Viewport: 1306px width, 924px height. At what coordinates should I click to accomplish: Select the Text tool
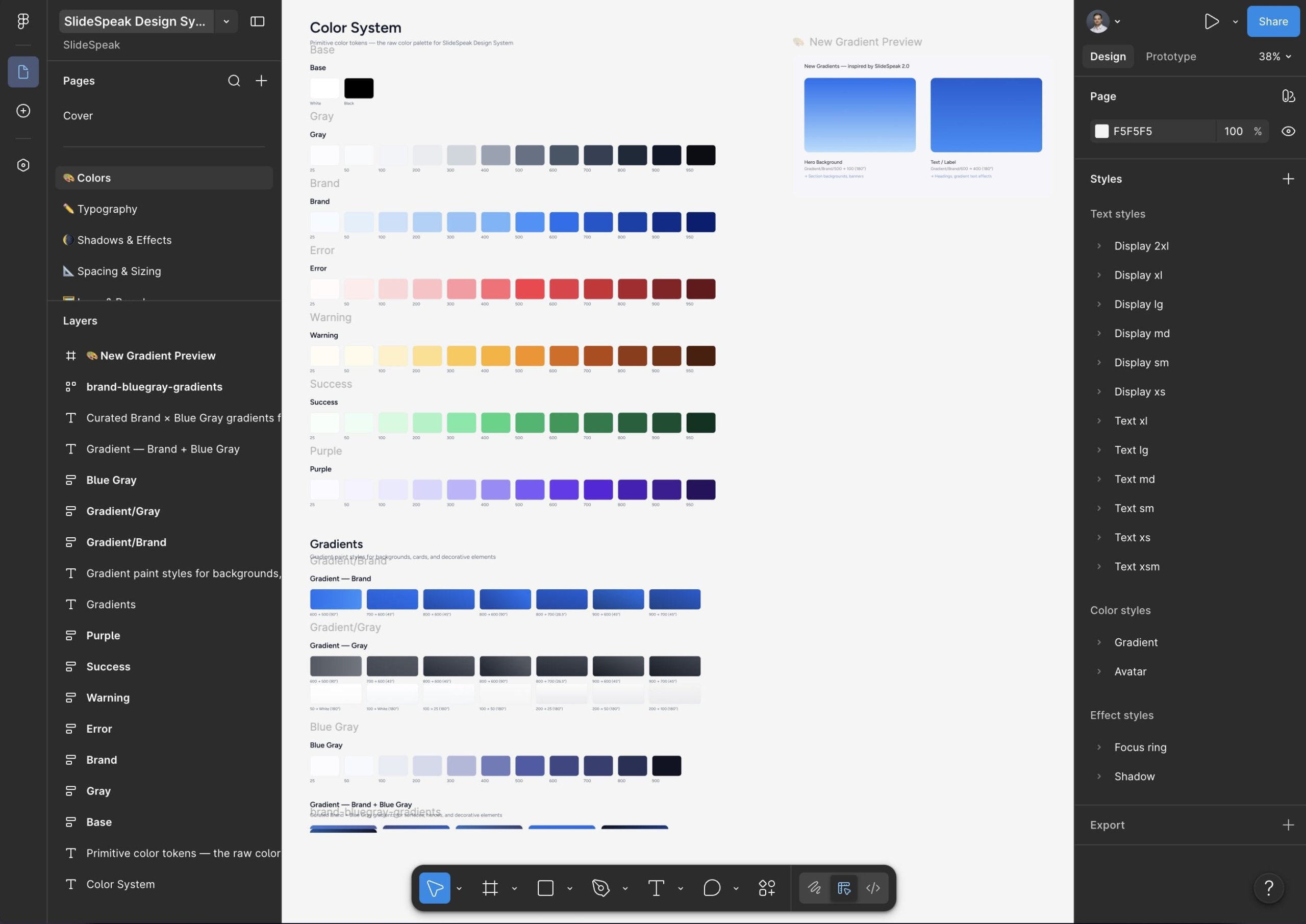[x=656, y=888]
